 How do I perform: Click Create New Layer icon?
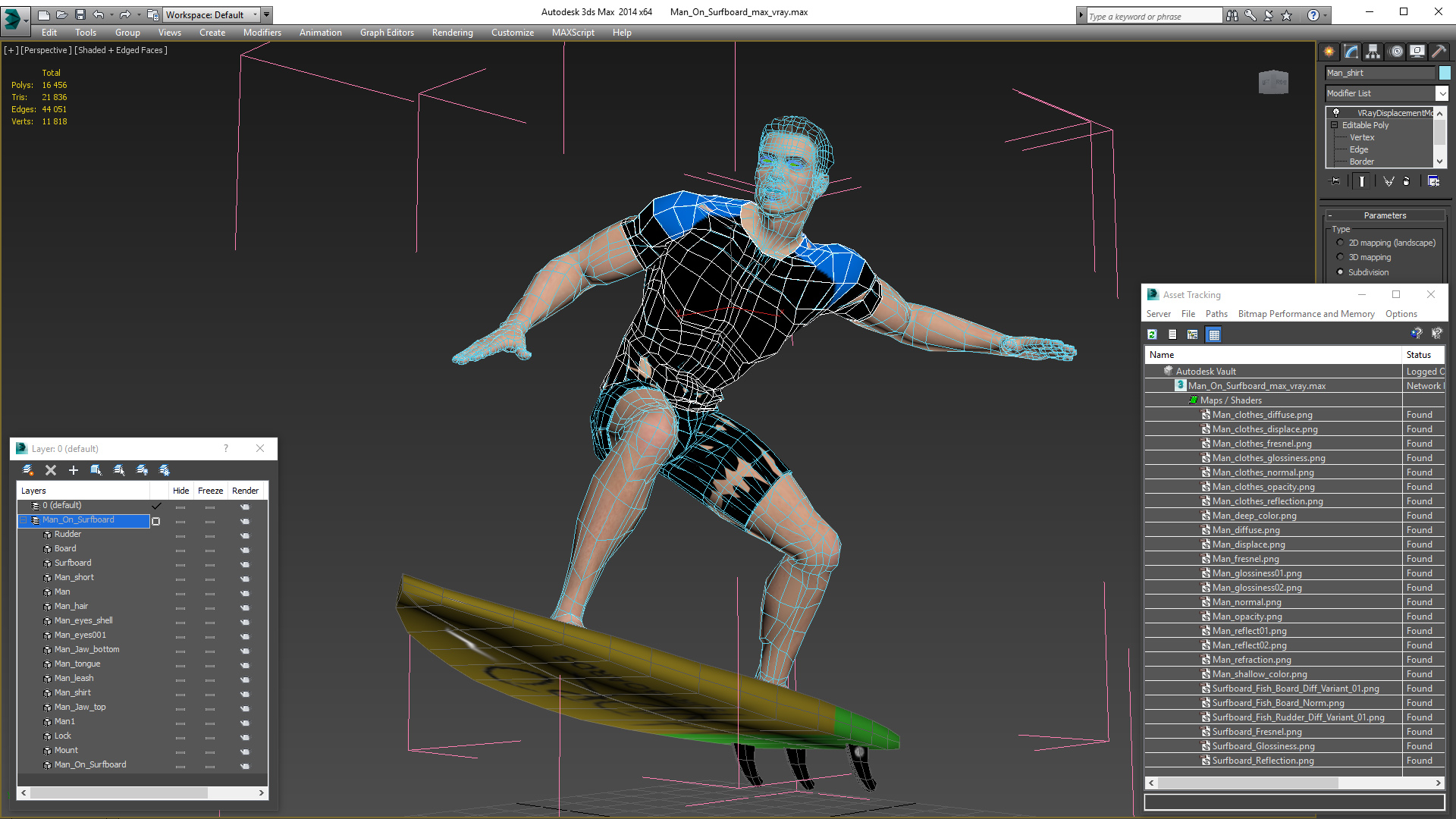[x=28, y=470]
